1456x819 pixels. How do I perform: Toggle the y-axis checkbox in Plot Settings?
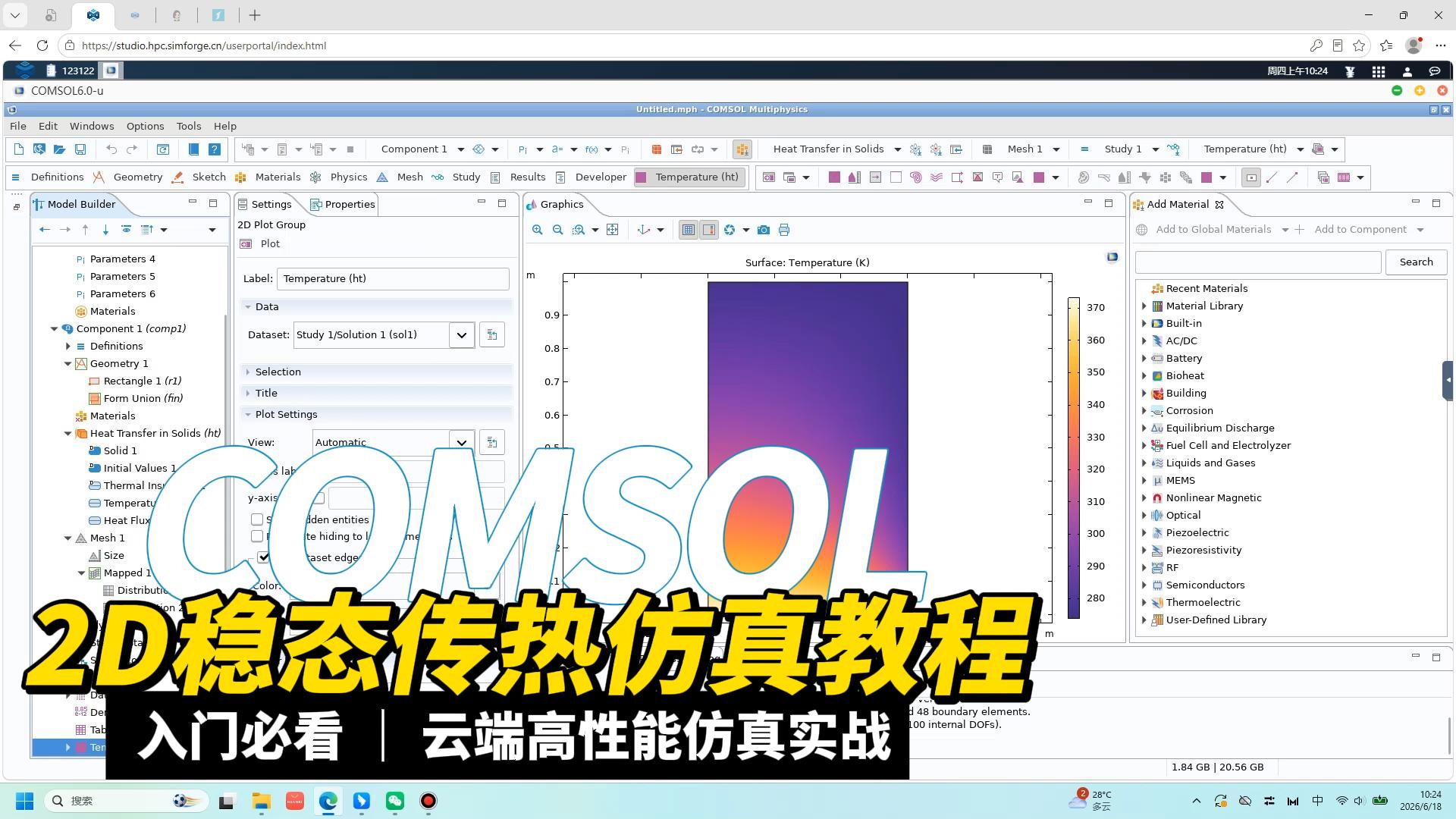318,498
